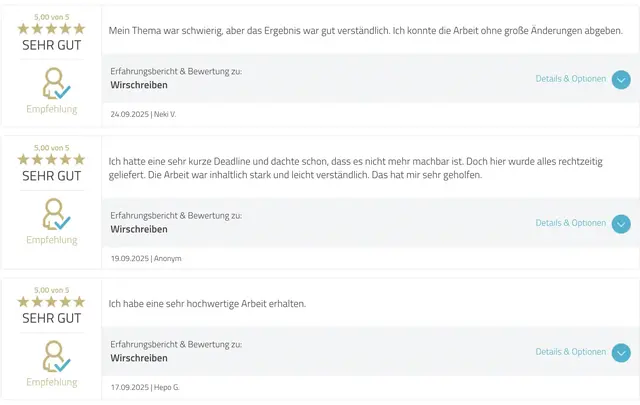Click "Wirschreiben" in the Anonym review
This screenshot has height=405, width=640.
139,229
